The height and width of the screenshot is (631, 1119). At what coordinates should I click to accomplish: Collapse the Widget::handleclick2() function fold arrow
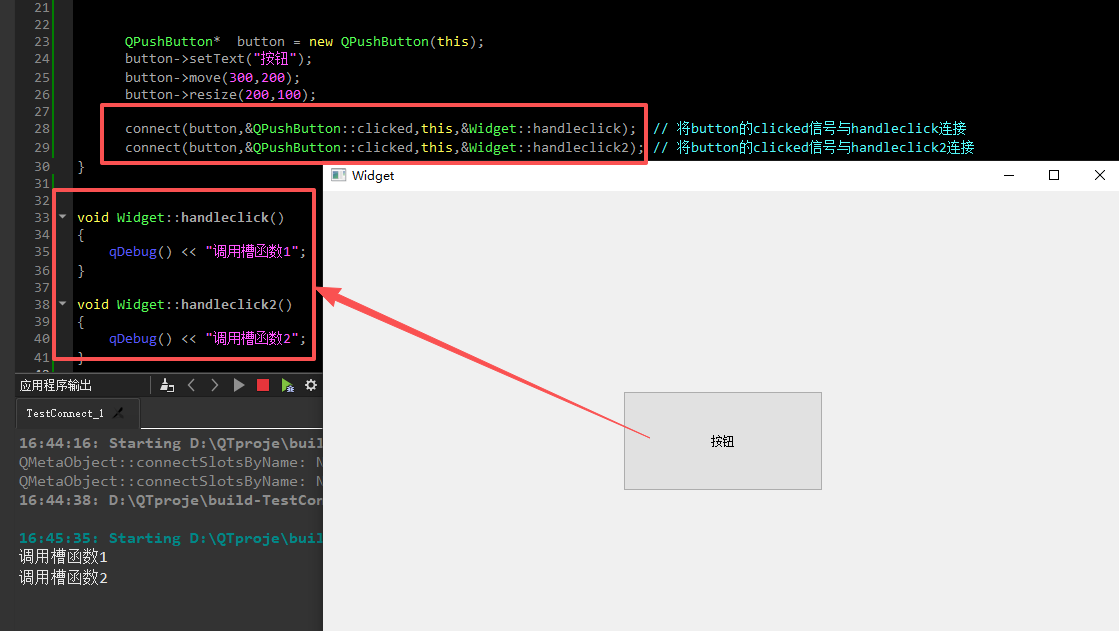pyautogui.click(x=63, y=304)
